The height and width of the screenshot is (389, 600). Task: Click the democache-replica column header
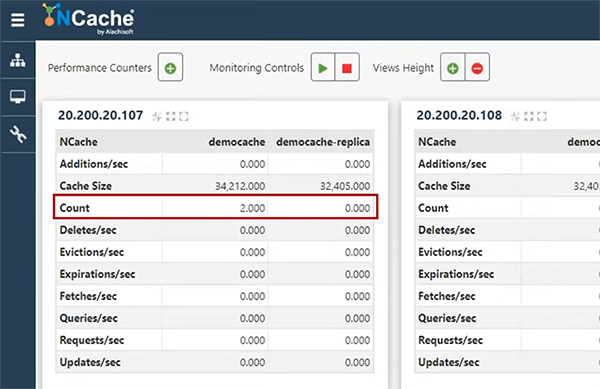[x=323, y=142]
